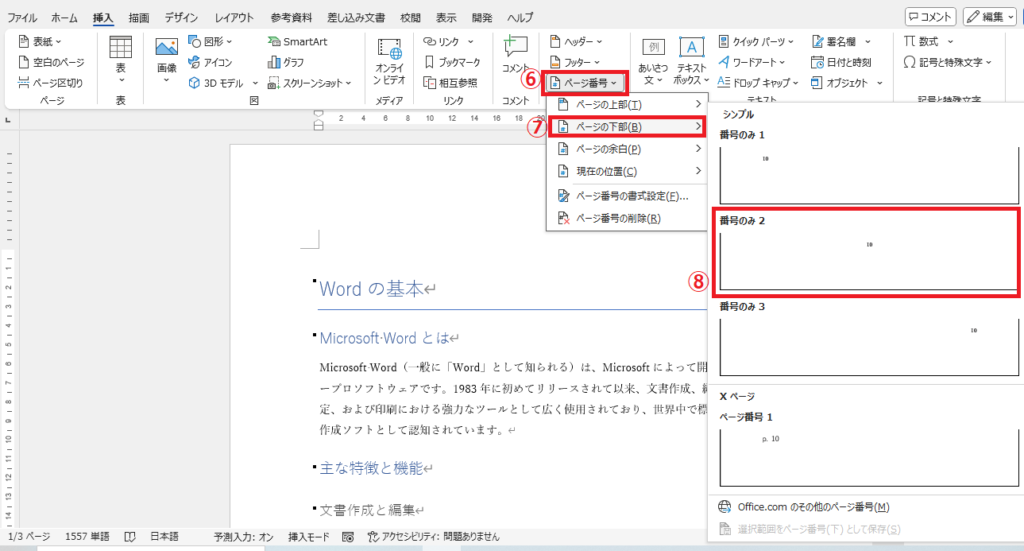
Task: Switch to the デザイン tab
Action: pyautogui.click(x=181, y=18)
